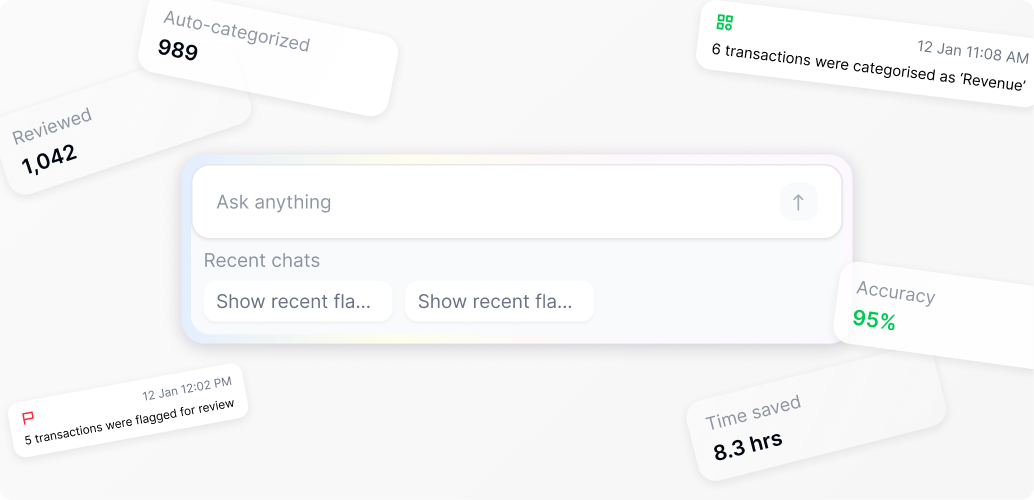Select the 'Accuracy' card label
Screen dimensions: 1034x500
[x=896, y=292]
